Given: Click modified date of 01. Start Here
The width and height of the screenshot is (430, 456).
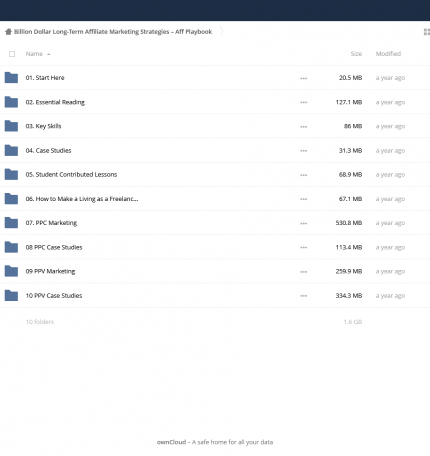Looking at the screenshot, I should [390, 78].
